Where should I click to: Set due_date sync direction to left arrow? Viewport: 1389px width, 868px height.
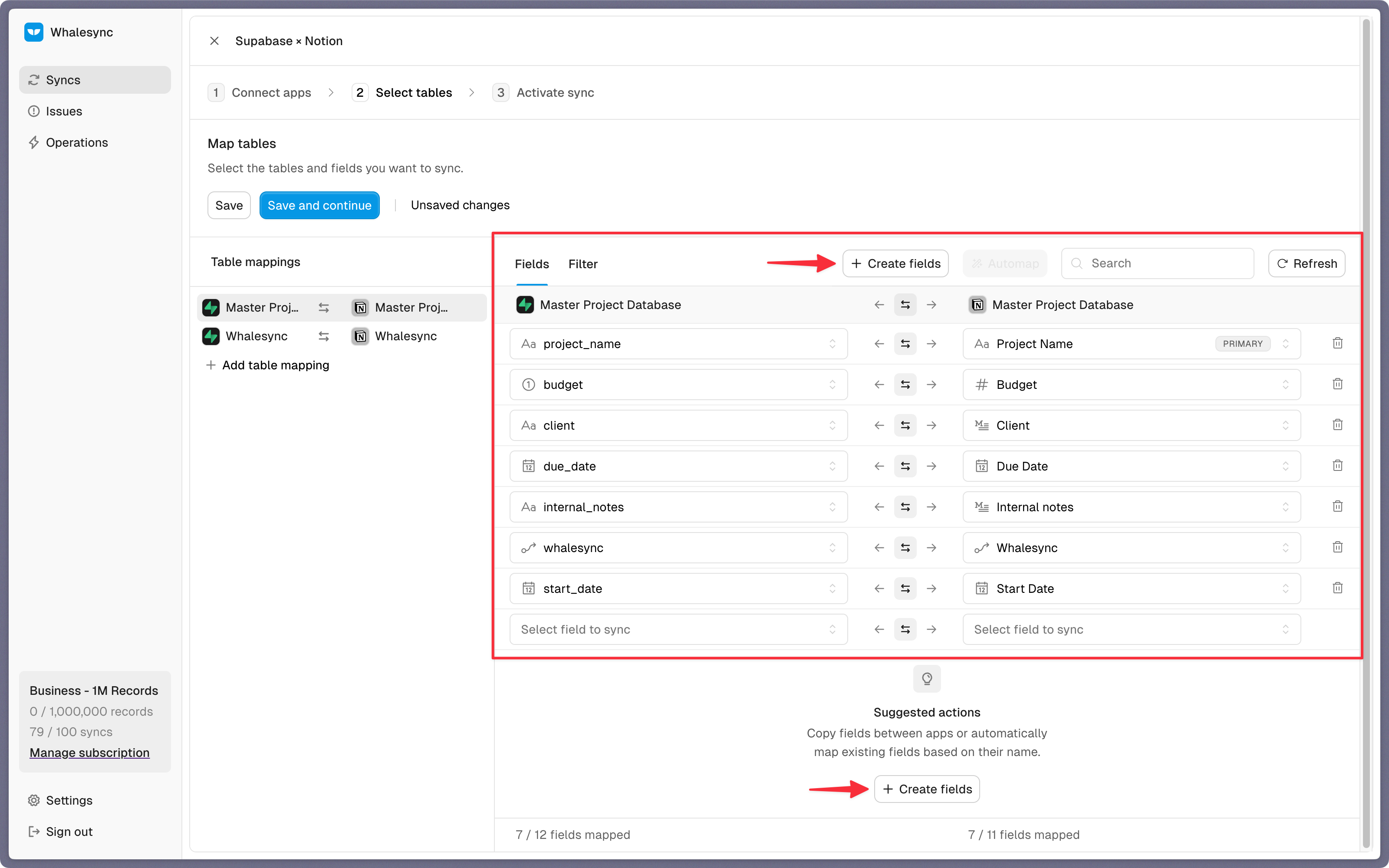point(879,466)
